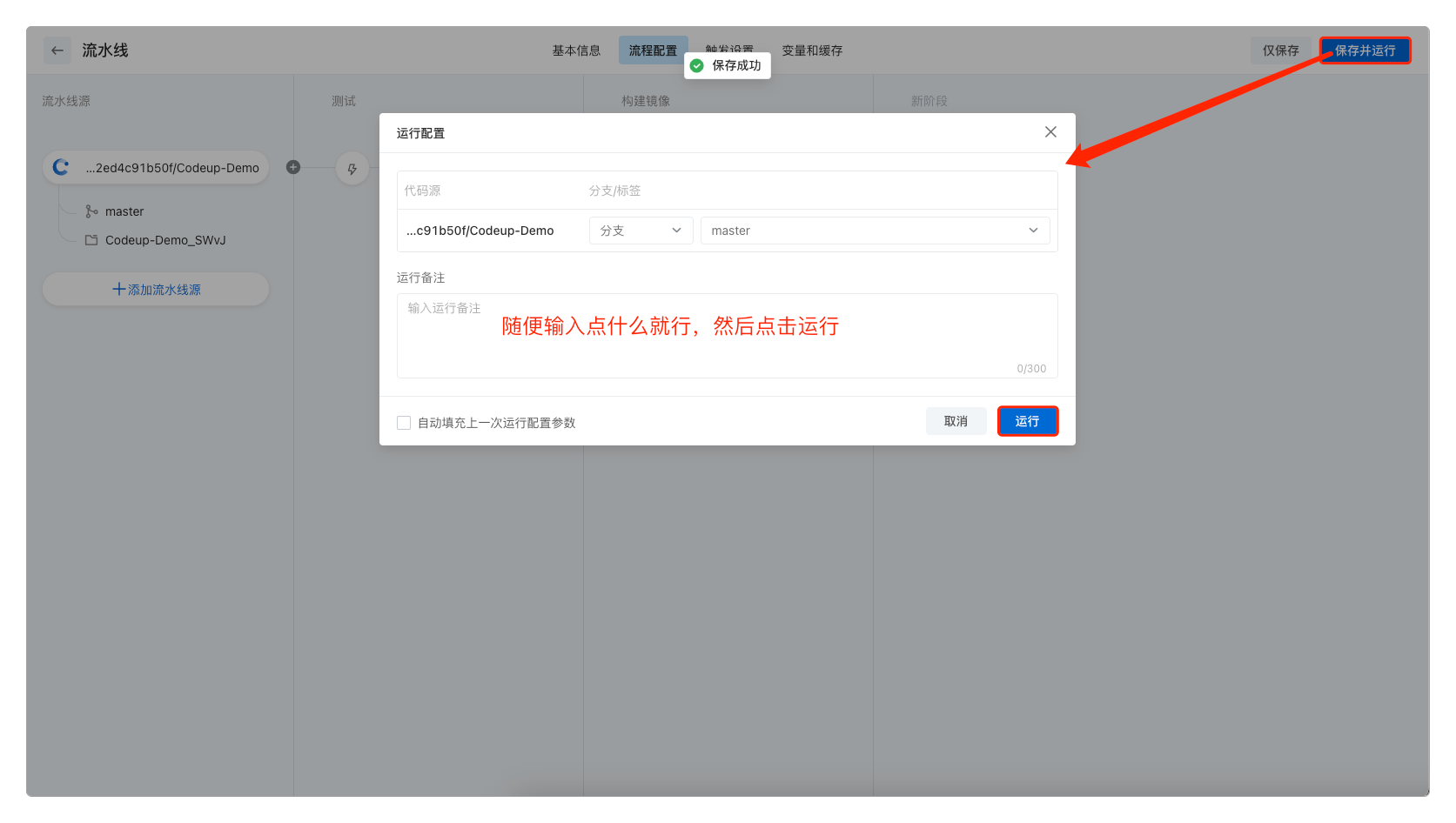Click 添加流水线源 button
Viewport: 1456px width, 823px height.
click(x=156, y=290)
